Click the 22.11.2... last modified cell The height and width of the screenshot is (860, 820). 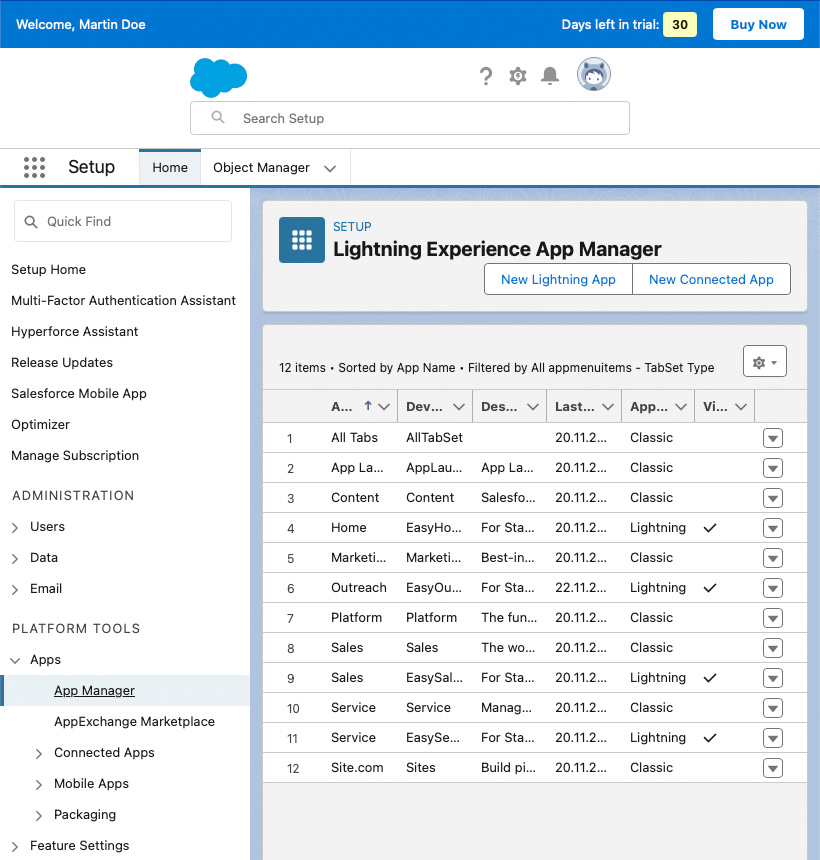pos(581,587)
